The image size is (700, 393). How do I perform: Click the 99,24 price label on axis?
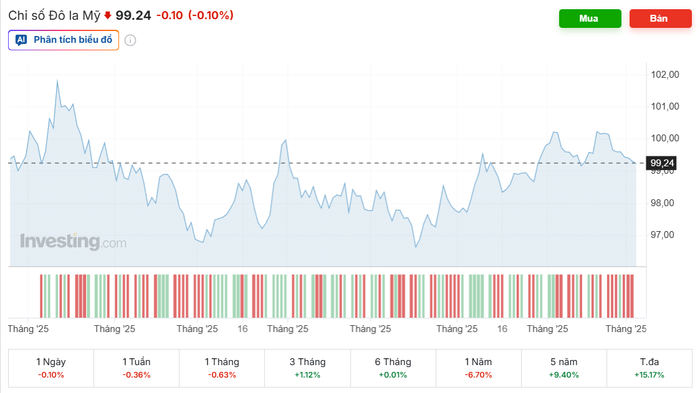(662, 163)
